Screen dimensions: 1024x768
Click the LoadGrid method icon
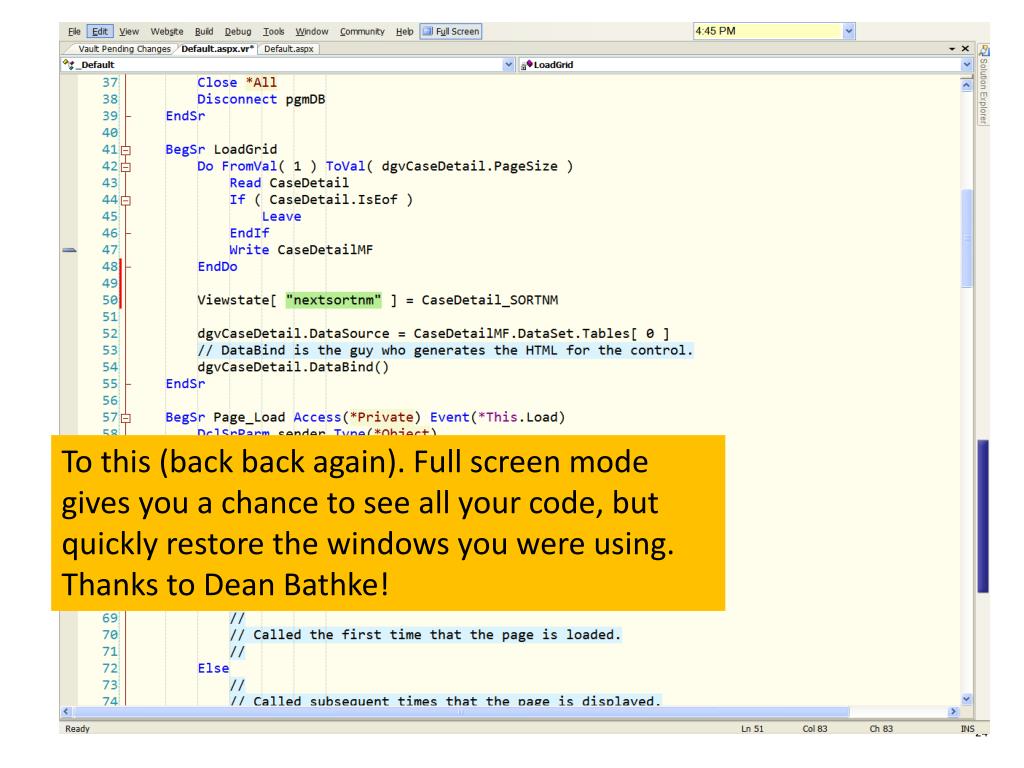[526, 65]
